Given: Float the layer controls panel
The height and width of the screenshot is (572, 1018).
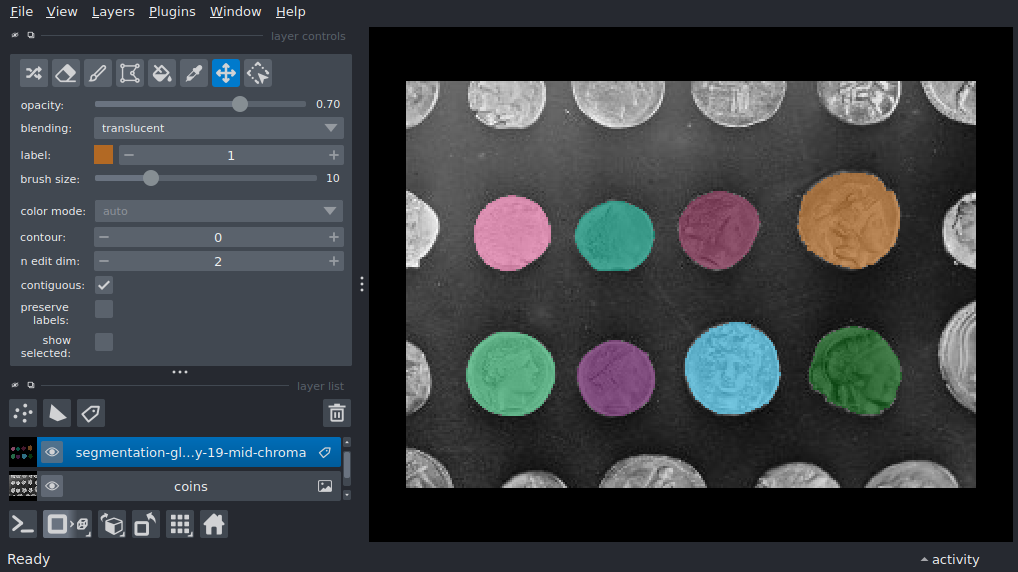Looking at the screenshot, I should click(x=31, y=35).
